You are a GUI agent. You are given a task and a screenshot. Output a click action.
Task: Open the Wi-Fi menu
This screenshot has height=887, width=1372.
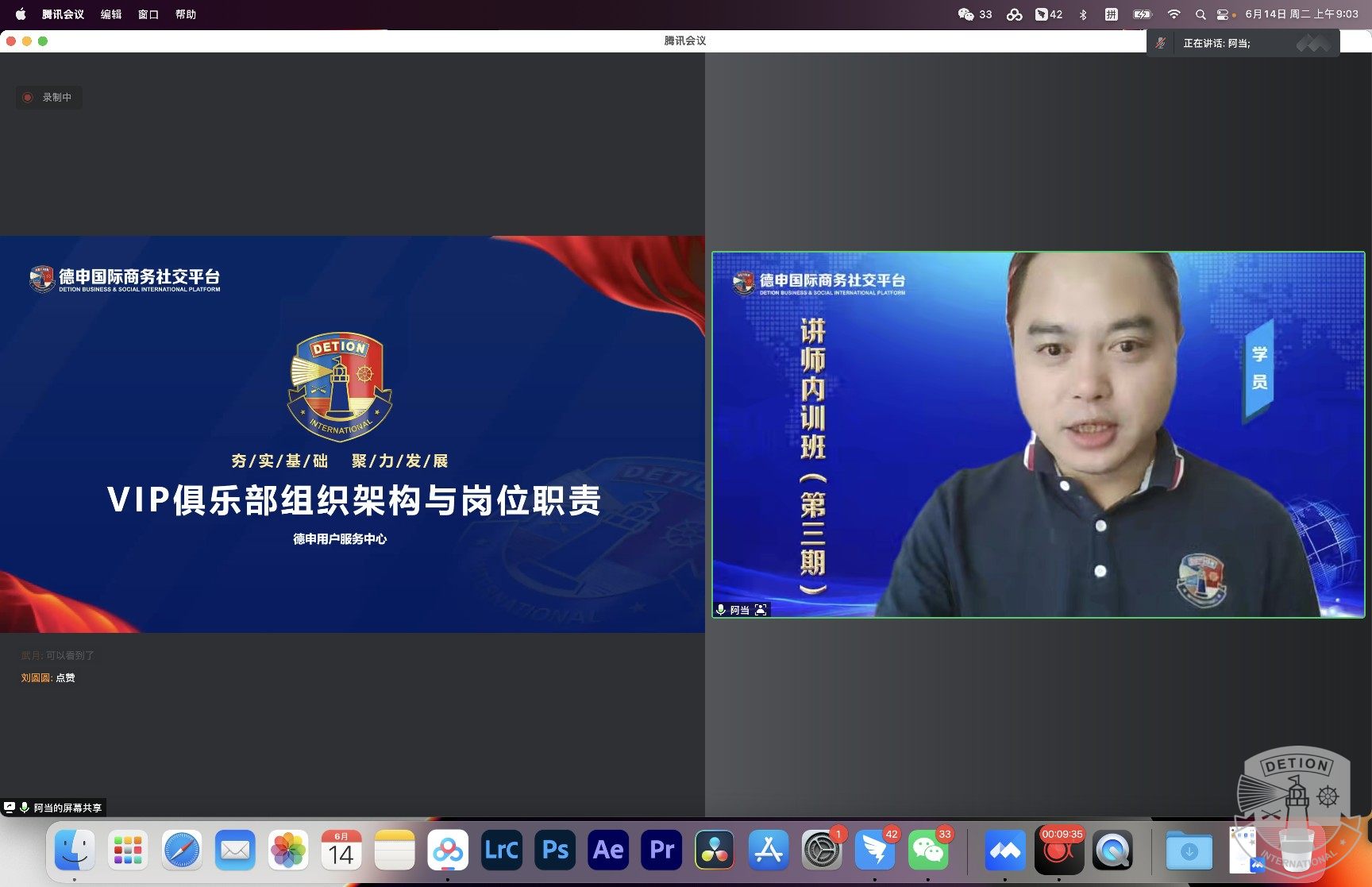click(1174, 14)
